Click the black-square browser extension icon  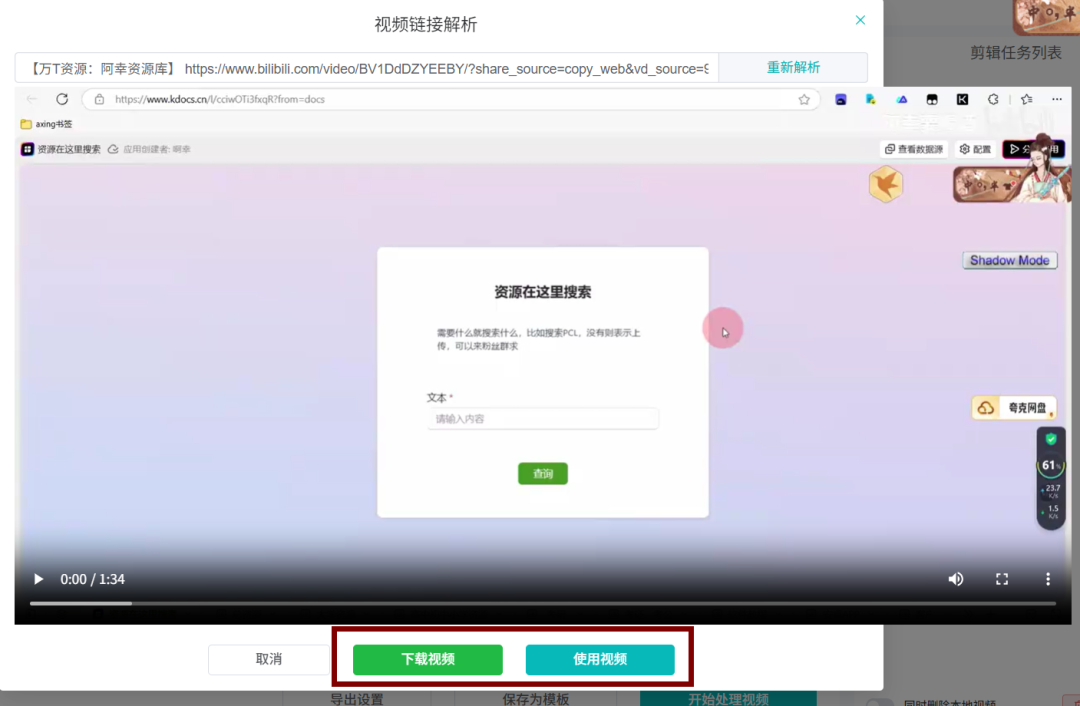pyautogui.click(x=932, y=99)
